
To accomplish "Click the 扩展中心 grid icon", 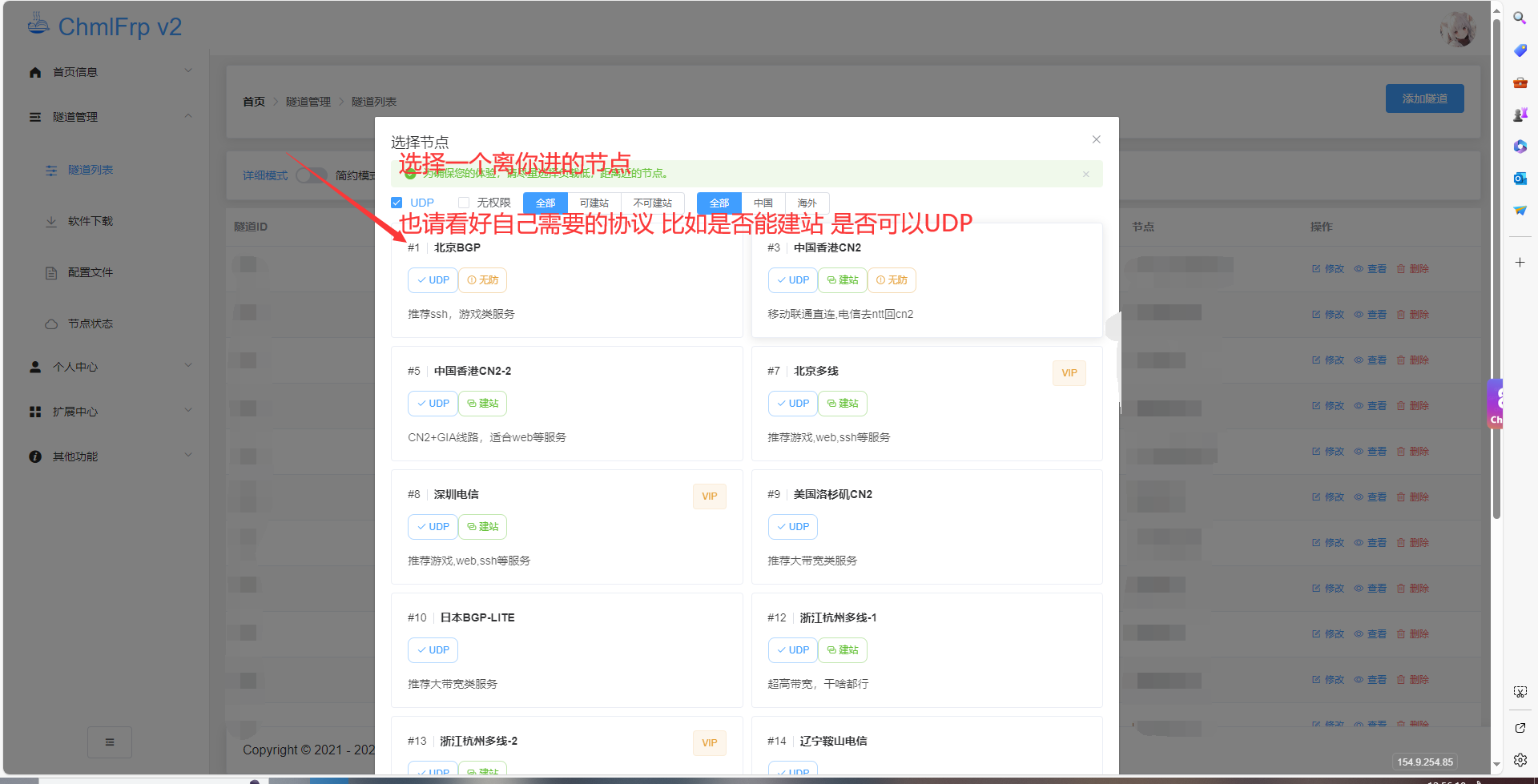I will (x=35, y=412).
